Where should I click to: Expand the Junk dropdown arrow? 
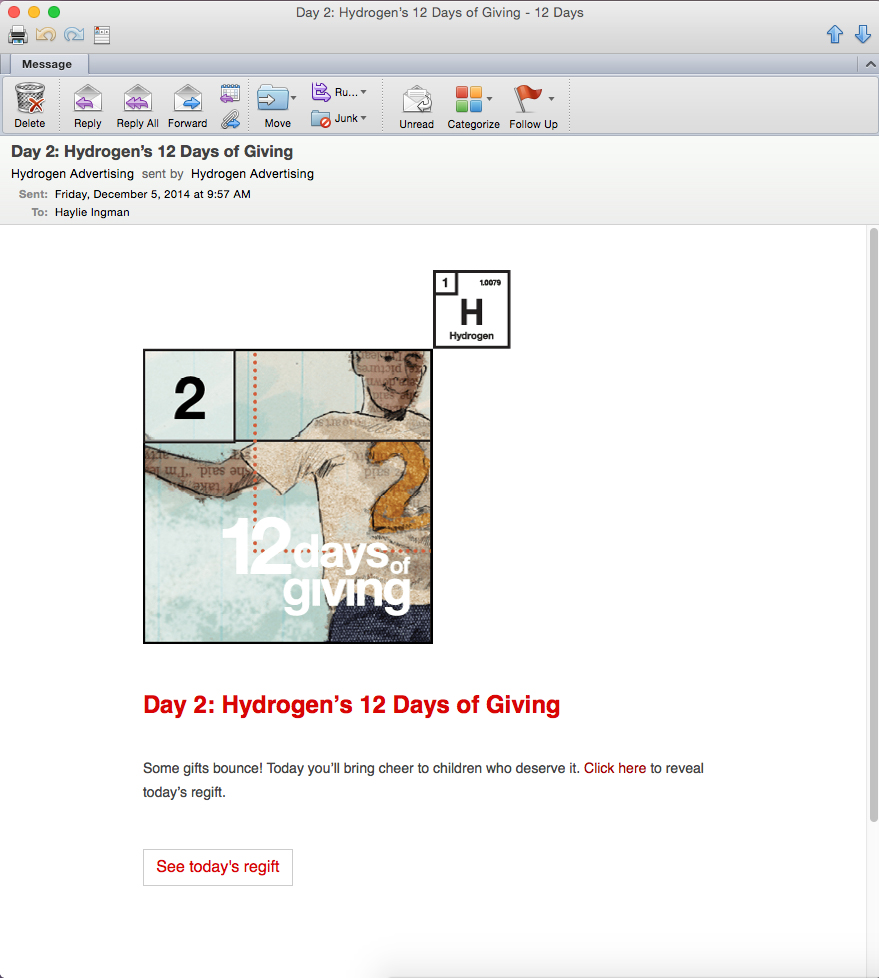pyautogui.click(x=364, y=118)
